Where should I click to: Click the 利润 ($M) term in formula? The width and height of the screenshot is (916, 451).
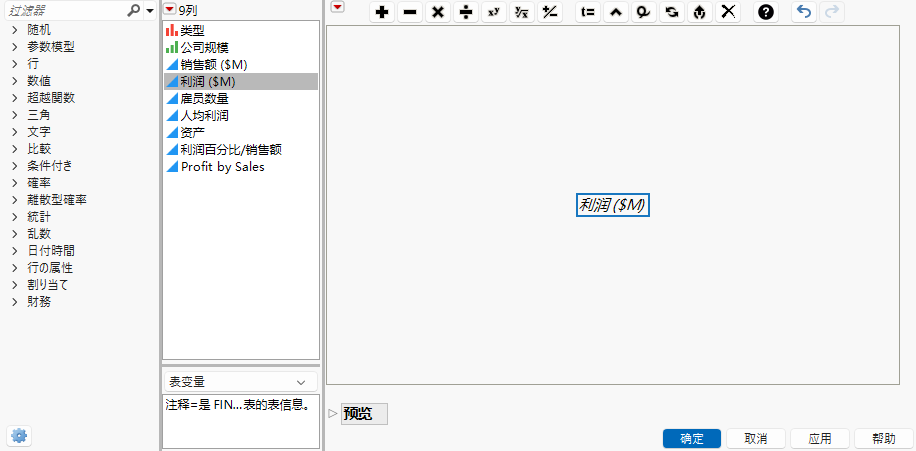tap(613, 205)
